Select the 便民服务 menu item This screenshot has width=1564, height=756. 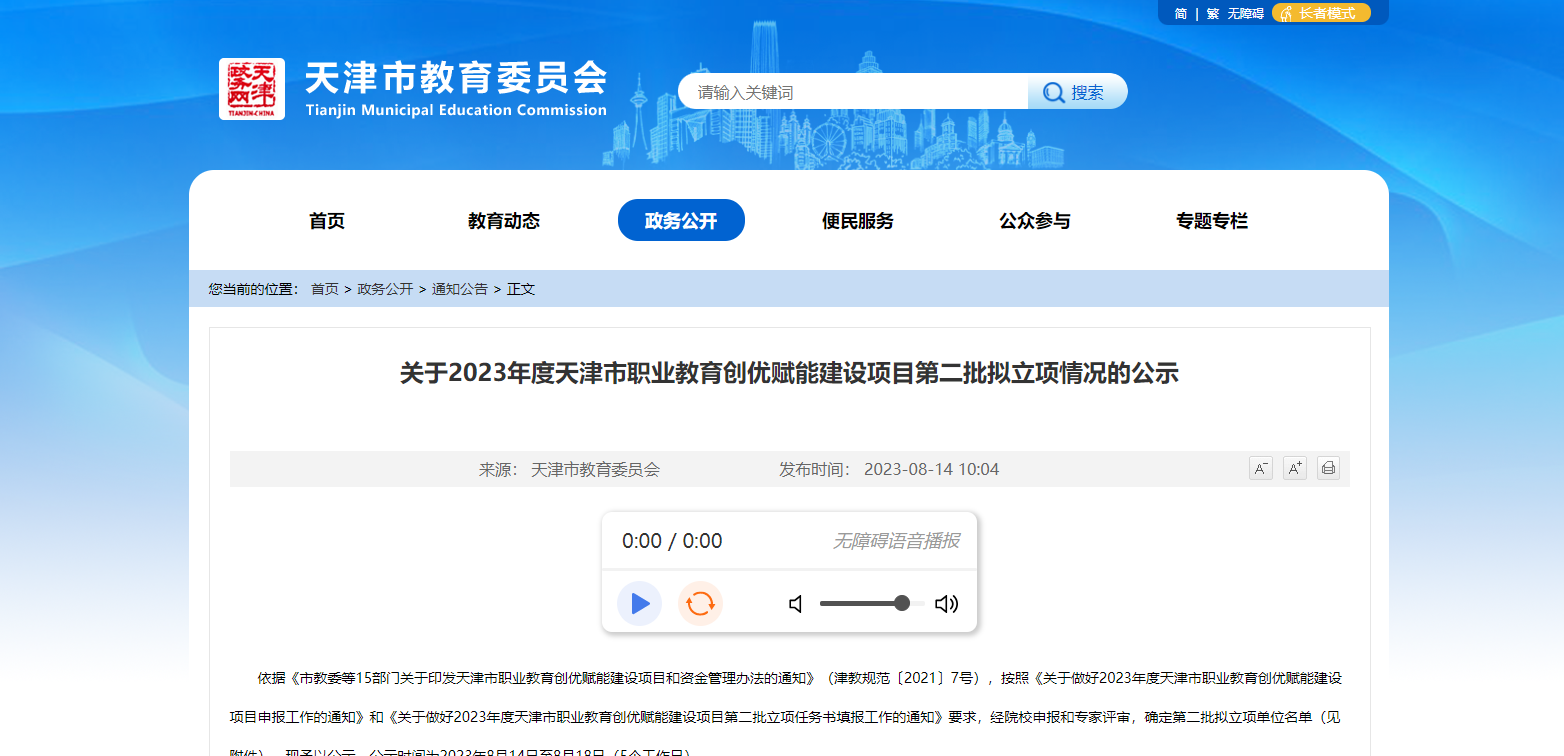coord(858,221)
